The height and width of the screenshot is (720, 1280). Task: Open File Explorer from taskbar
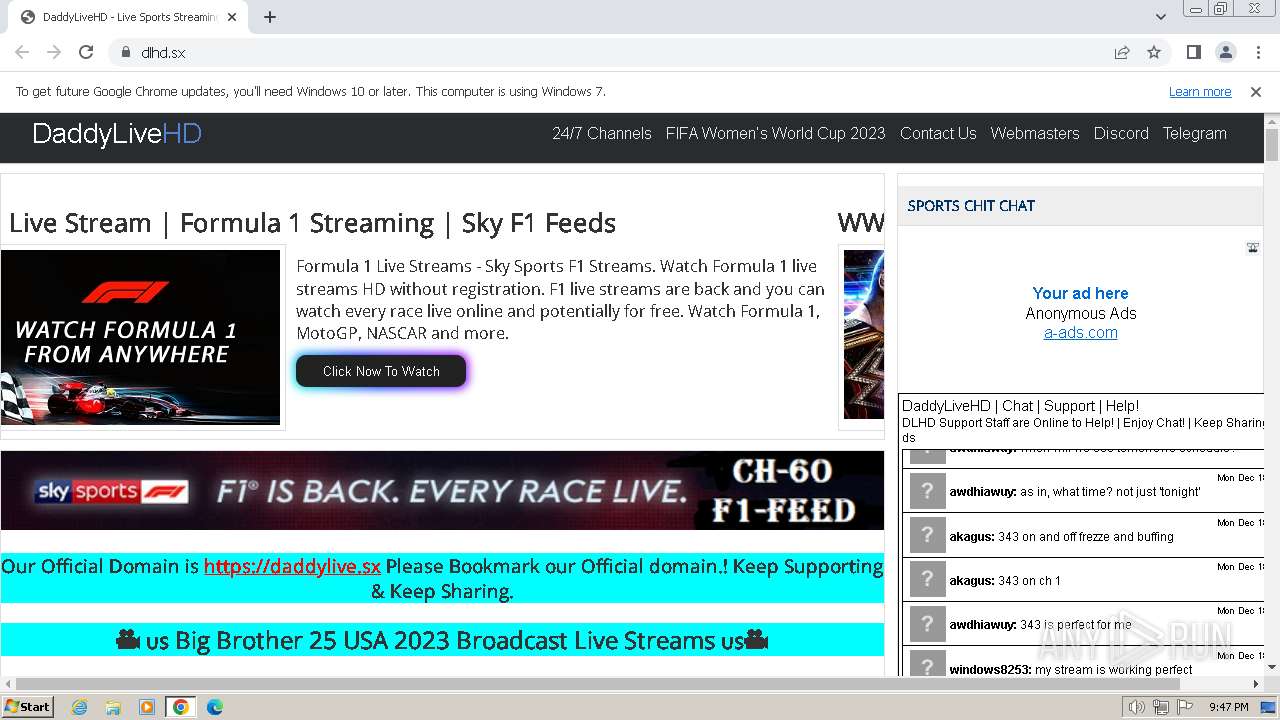tap(113, 707)
